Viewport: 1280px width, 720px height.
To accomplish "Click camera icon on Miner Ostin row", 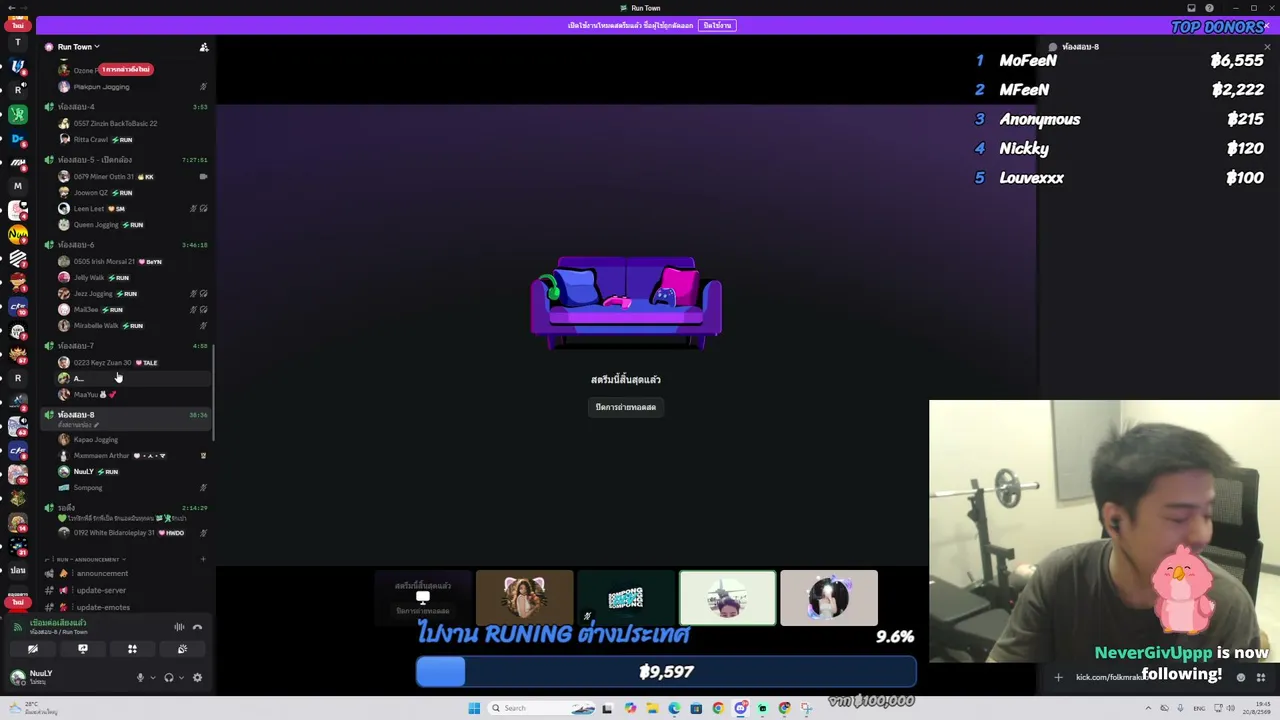I will 203,177.
